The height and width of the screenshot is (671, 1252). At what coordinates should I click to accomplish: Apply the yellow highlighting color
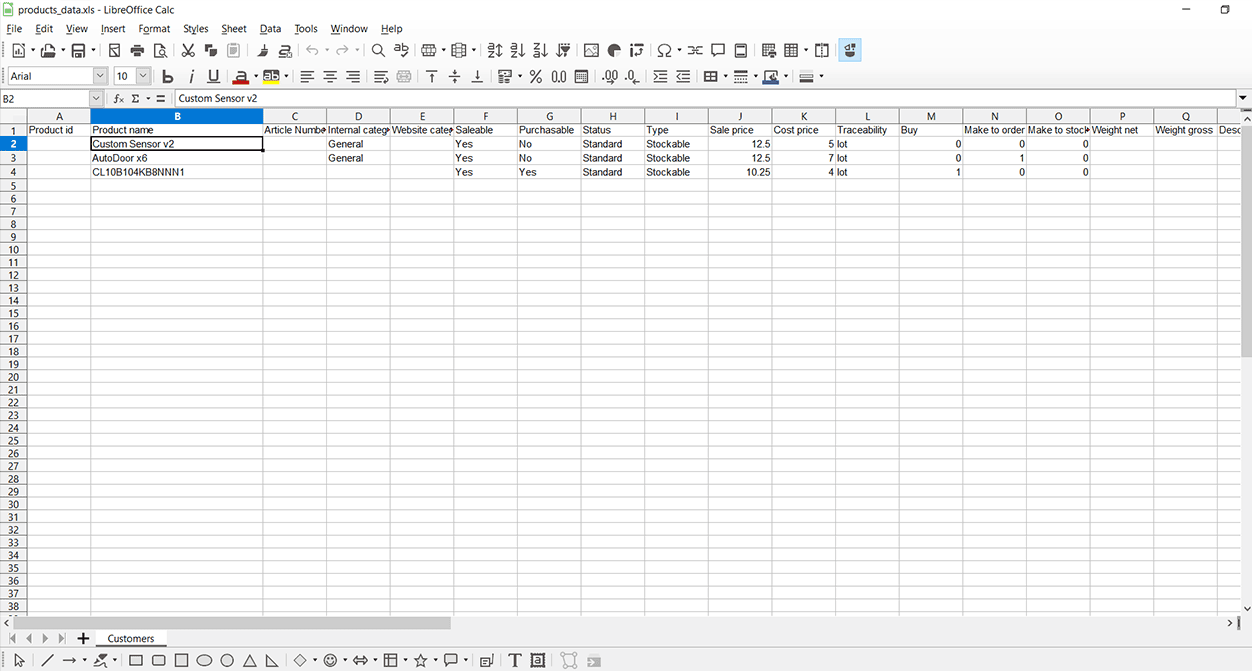pos(271,76)
